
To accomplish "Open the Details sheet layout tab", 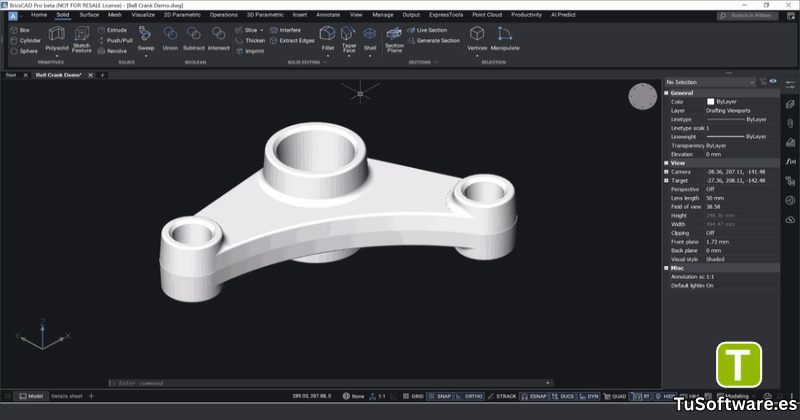I will [67, 396].
